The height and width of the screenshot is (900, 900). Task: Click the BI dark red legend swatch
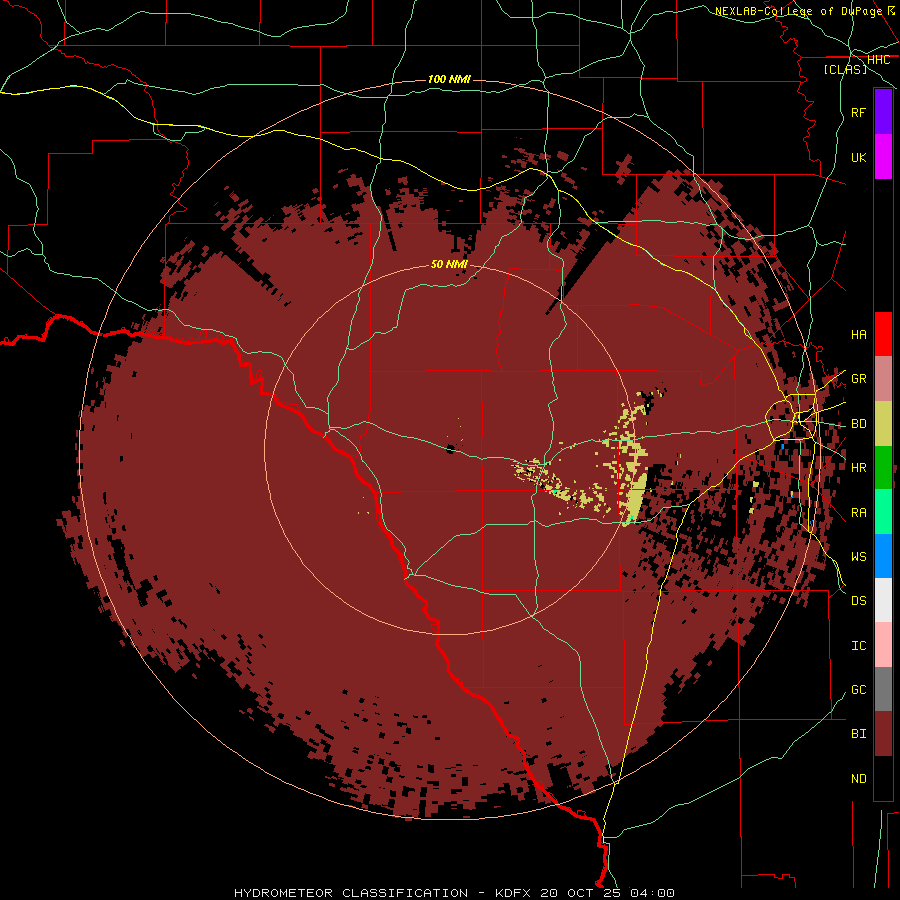coord(883,734)
